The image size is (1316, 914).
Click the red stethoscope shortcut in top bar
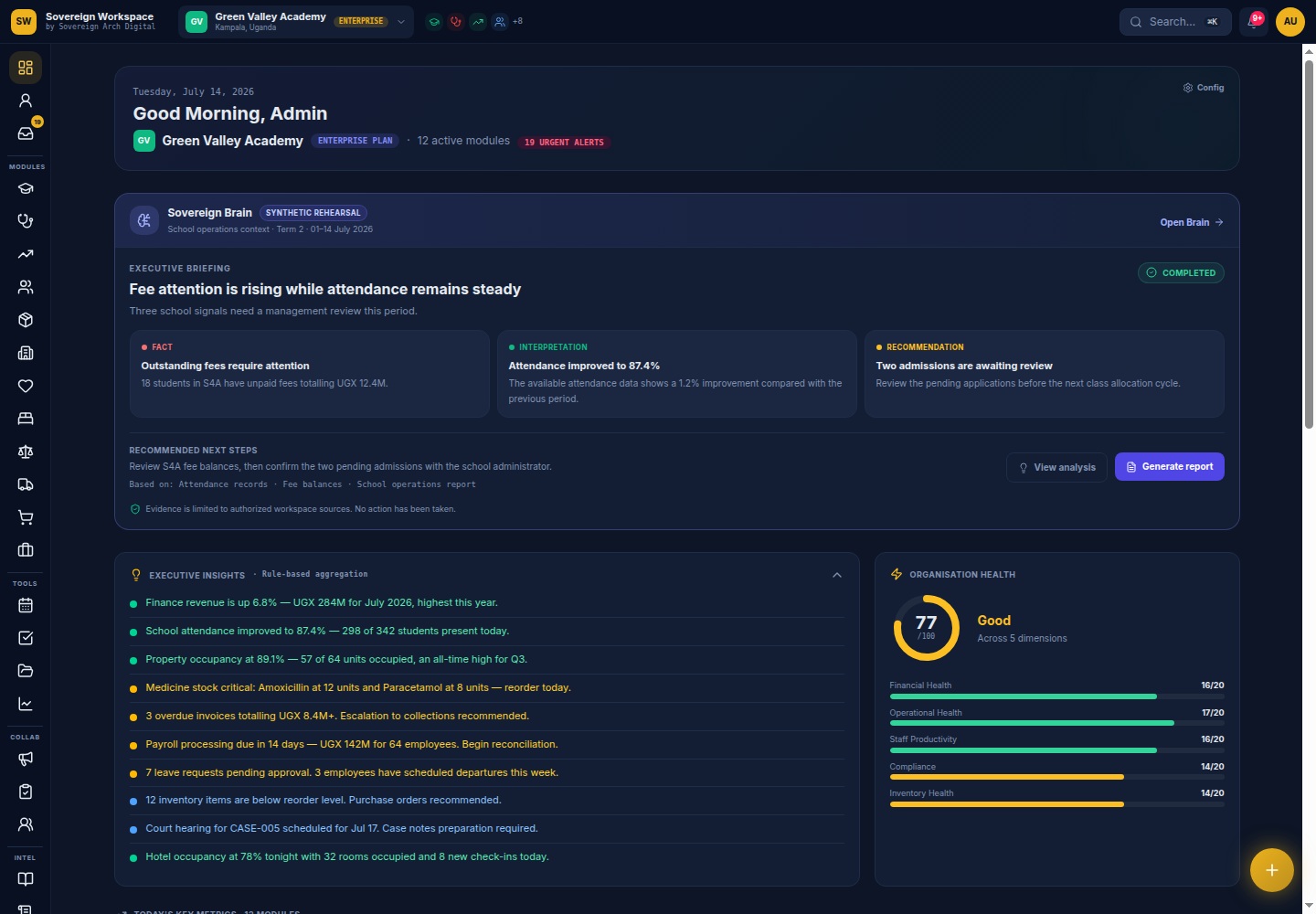(x=456, y=22)
